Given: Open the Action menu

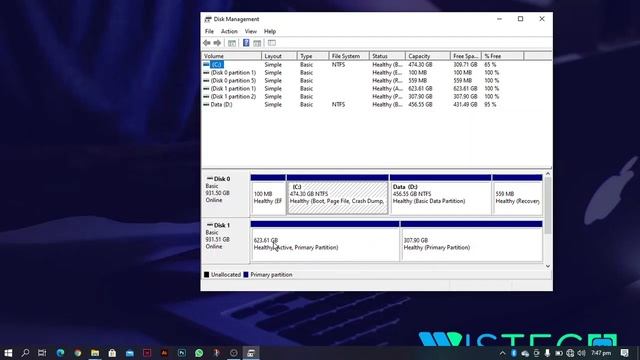Looking at the screenshot, I should click(x=229, y=31).
